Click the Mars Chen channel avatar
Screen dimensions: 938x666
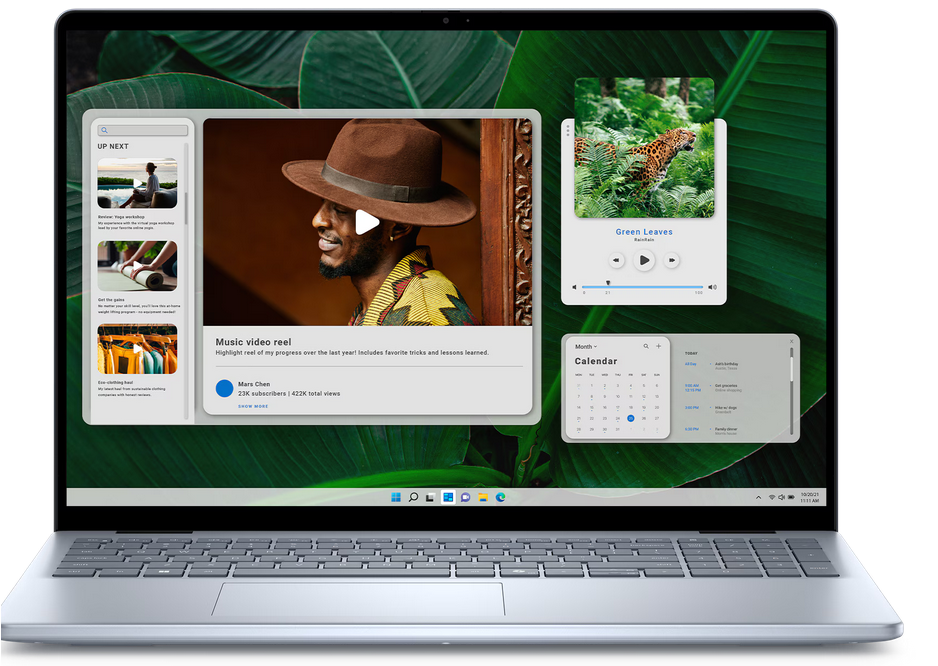tap(224, 388)
